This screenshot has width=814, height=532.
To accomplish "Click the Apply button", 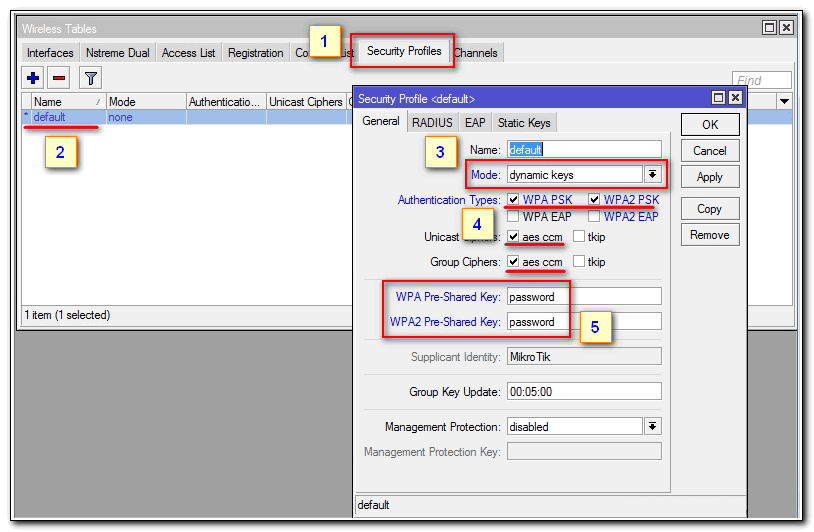I will point(709,177).
